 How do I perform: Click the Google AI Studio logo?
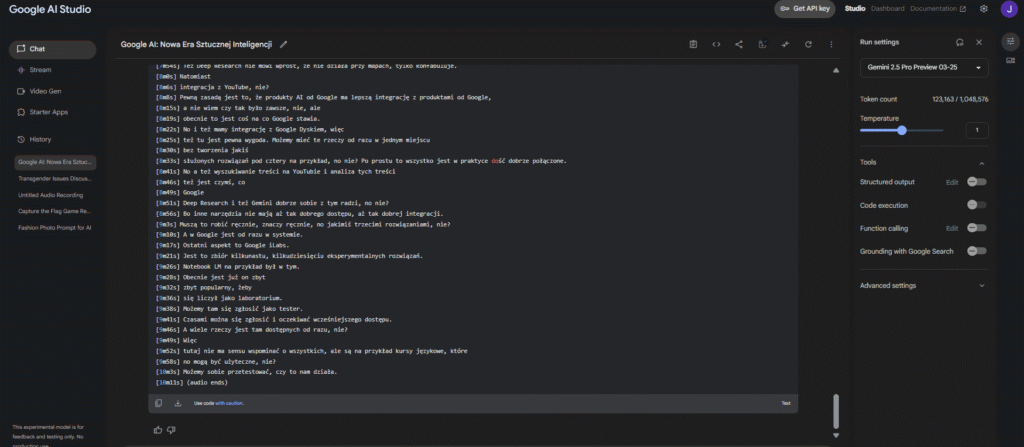50,10
